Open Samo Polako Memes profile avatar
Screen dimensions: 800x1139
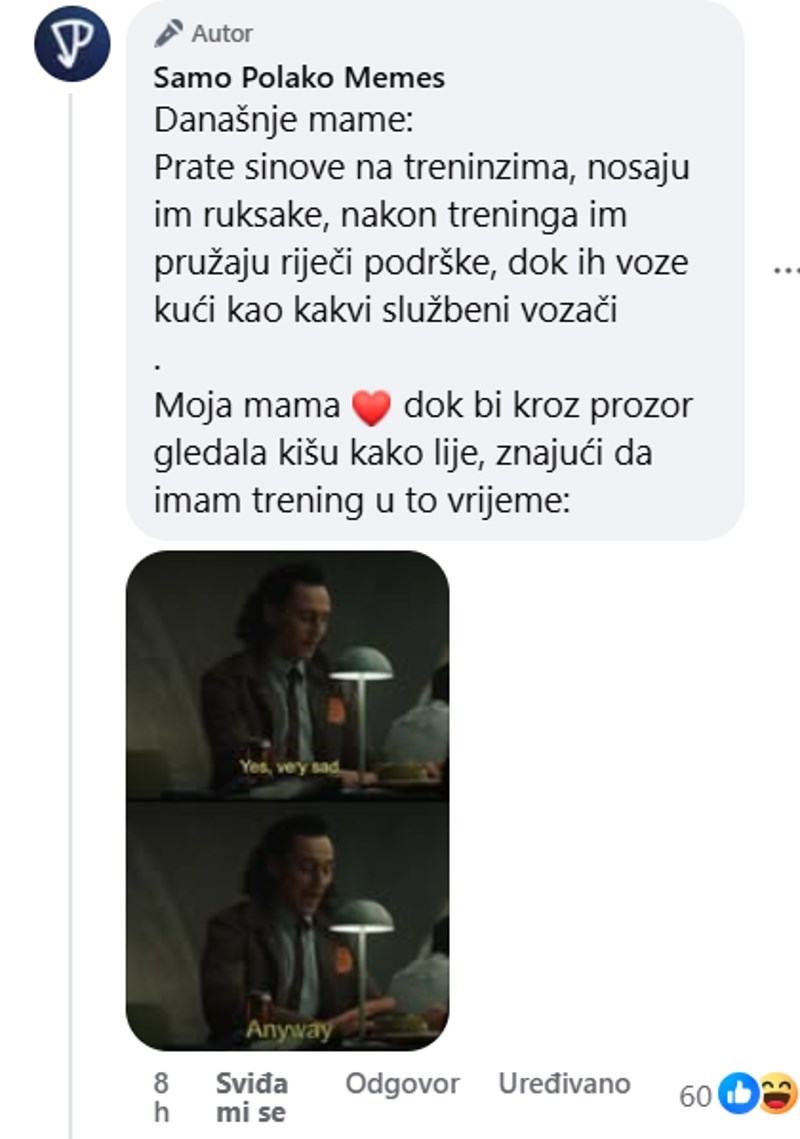point(72,44)
